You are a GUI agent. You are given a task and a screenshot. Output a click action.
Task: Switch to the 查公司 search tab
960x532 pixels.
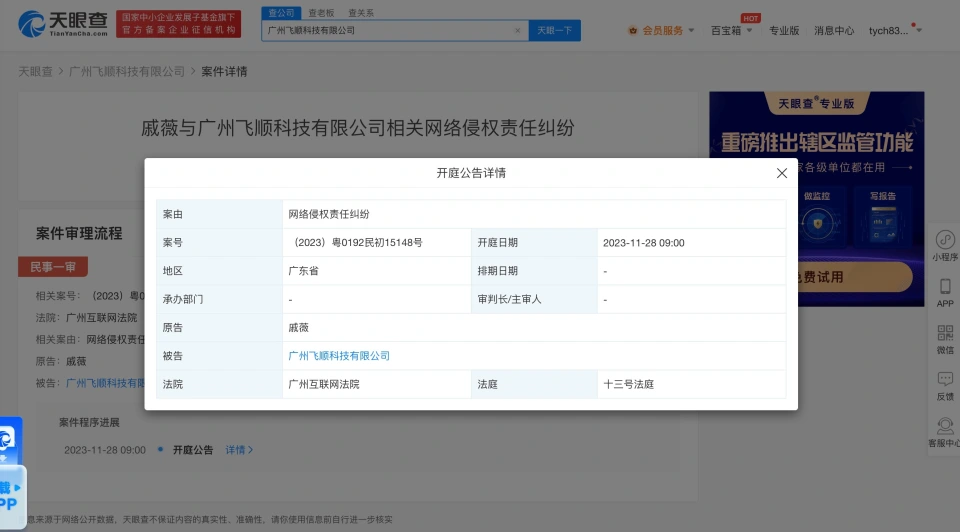(281, 13)
